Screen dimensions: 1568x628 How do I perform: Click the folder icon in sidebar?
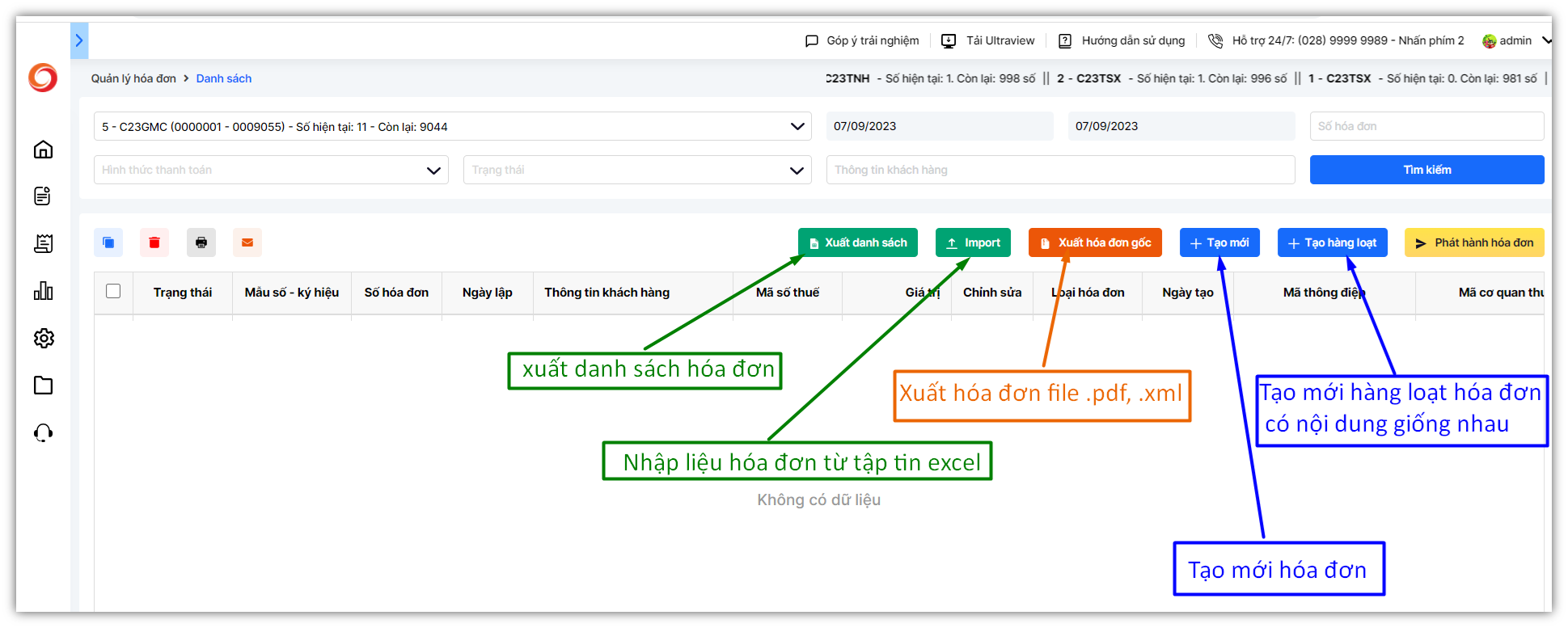click(x=44, y=386)
